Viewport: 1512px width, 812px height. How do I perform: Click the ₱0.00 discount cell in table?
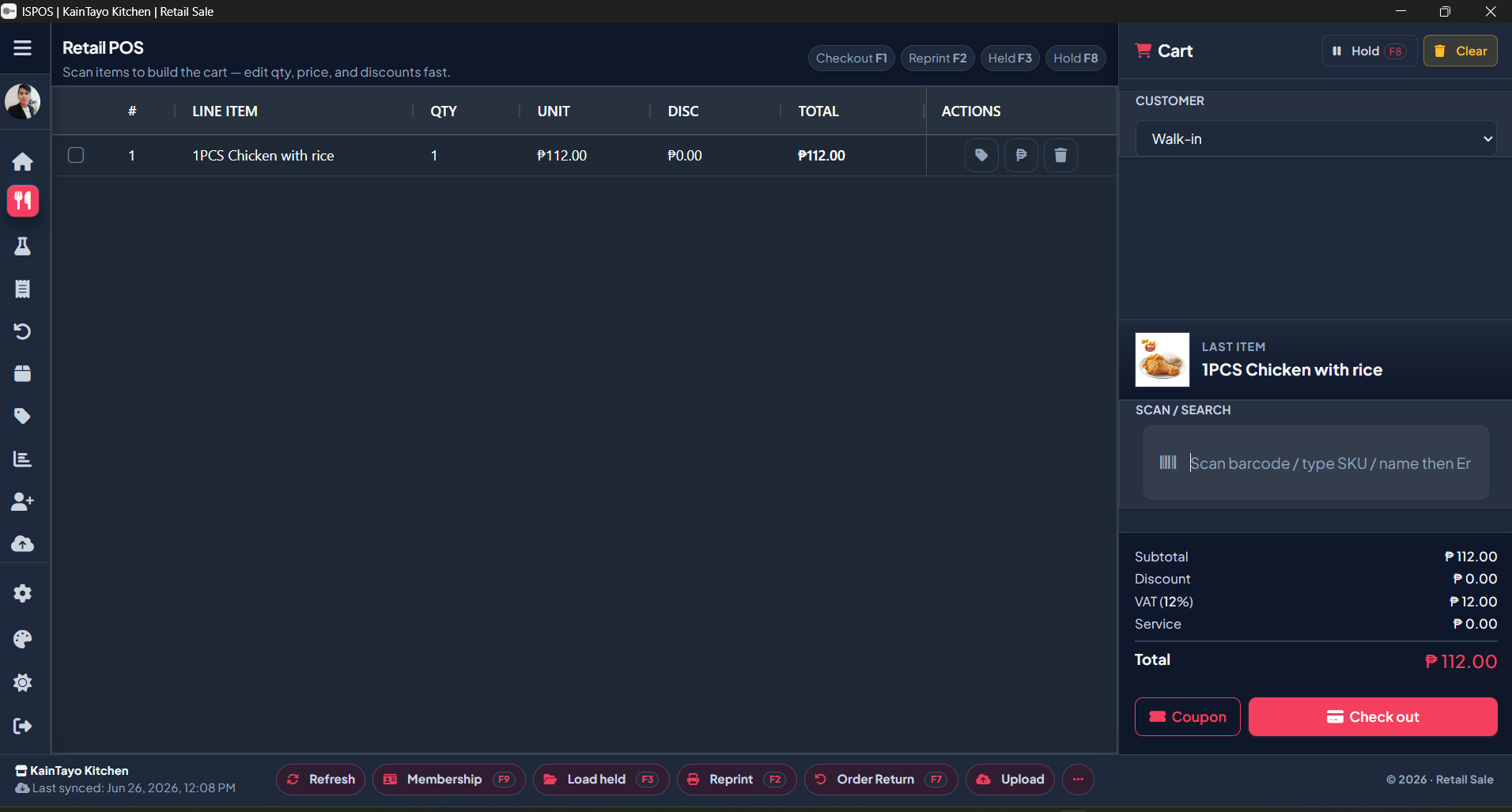[x=685, y=156]
